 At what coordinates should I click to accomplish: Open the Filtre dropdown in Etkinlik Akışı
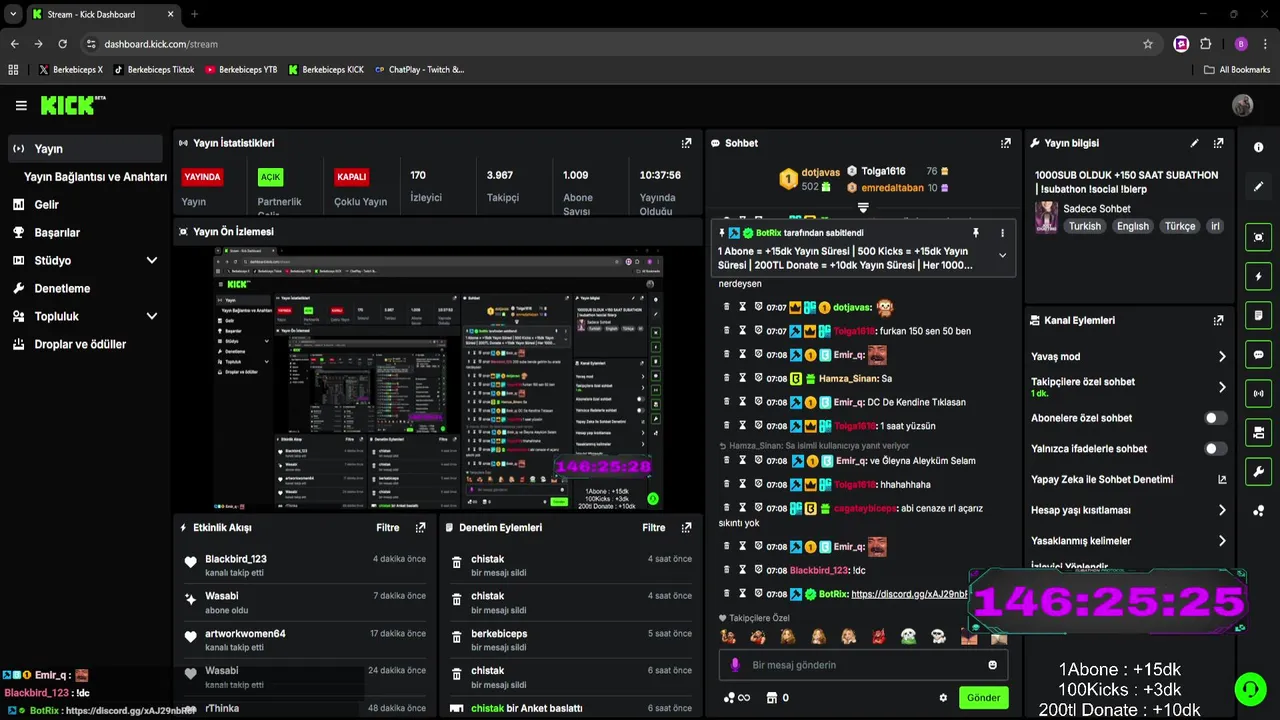387,527
